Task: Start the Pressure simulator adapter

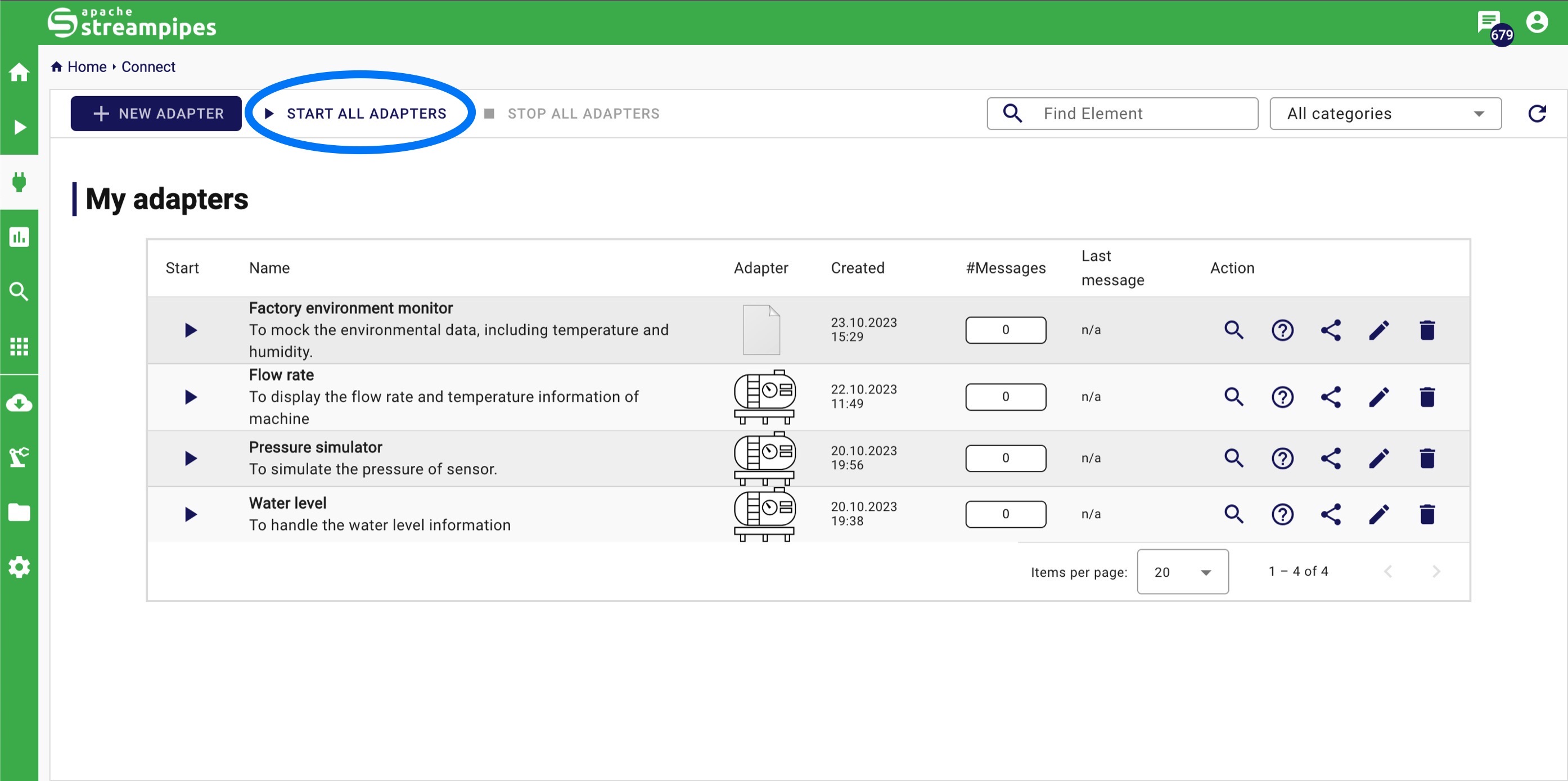Action: point(191,458)
